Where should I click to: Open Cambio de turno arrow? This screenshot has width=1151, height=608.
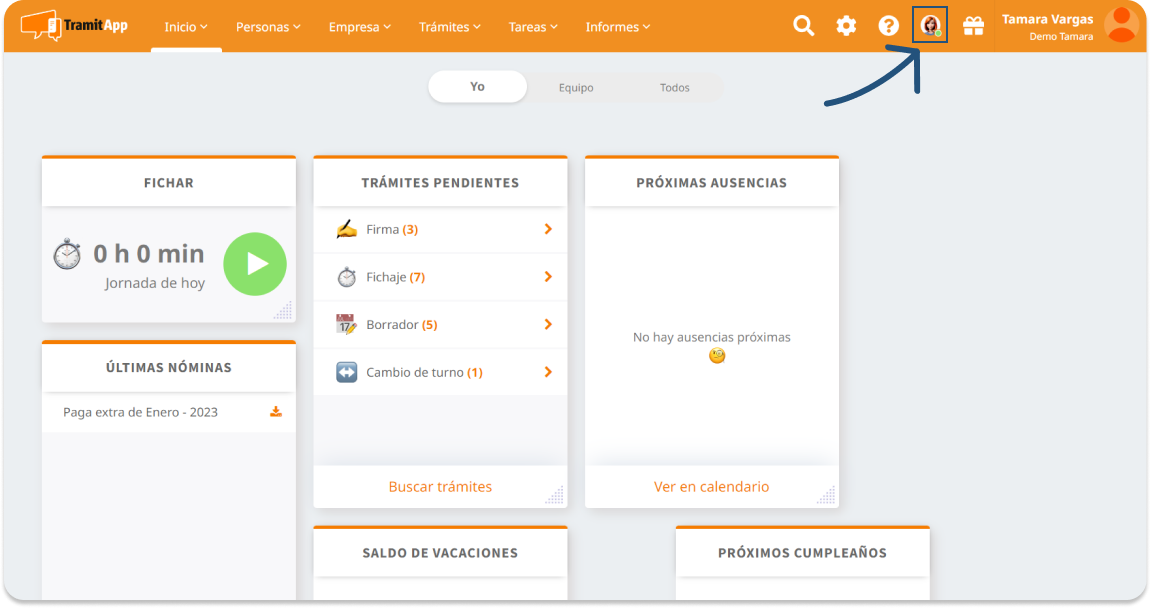(x=548, y=372)
